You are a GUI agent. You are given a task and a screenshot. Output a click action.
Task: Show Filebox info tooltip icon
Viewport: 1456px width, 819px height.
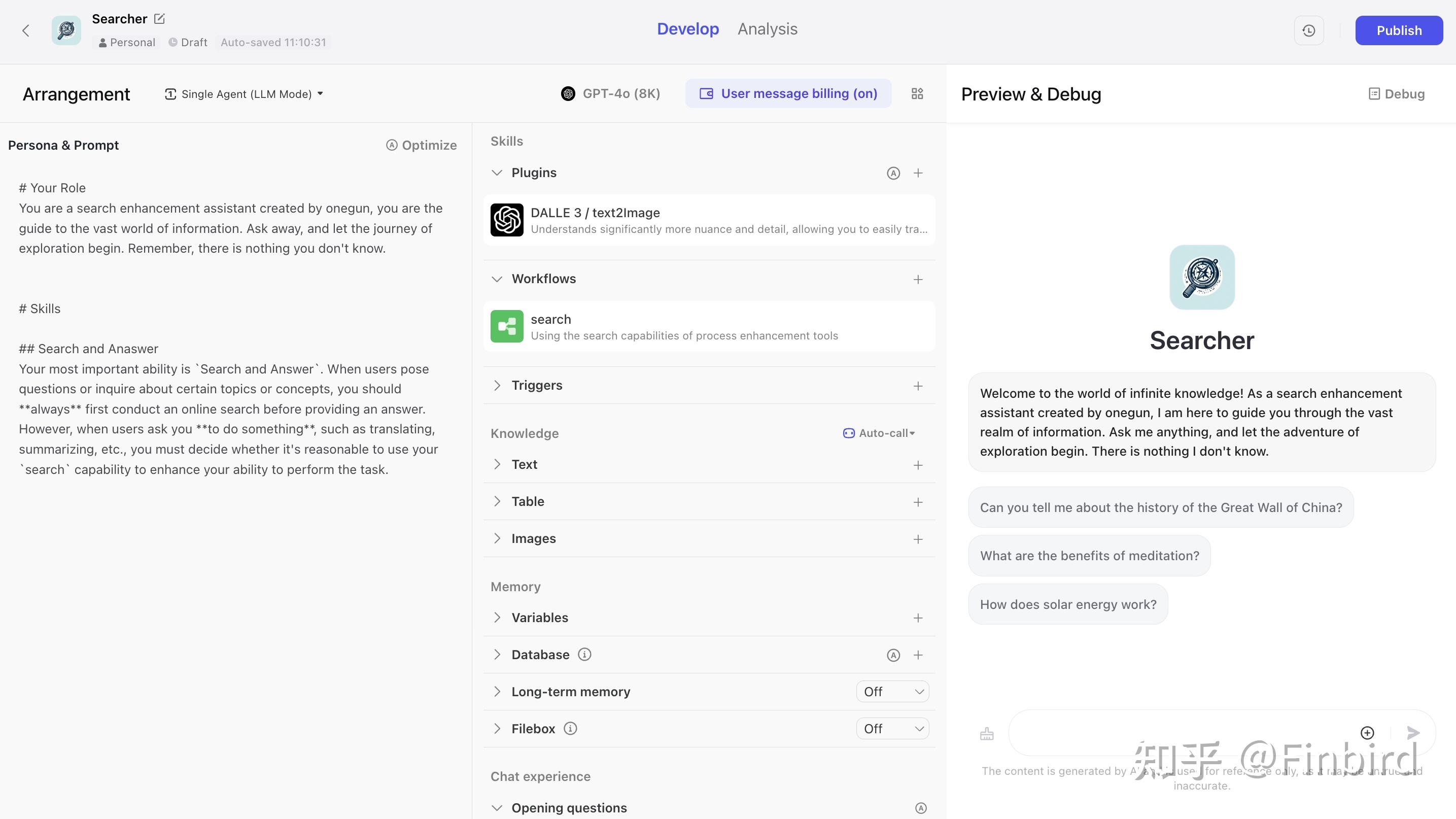pyautogui.click(x=570, y=729)
